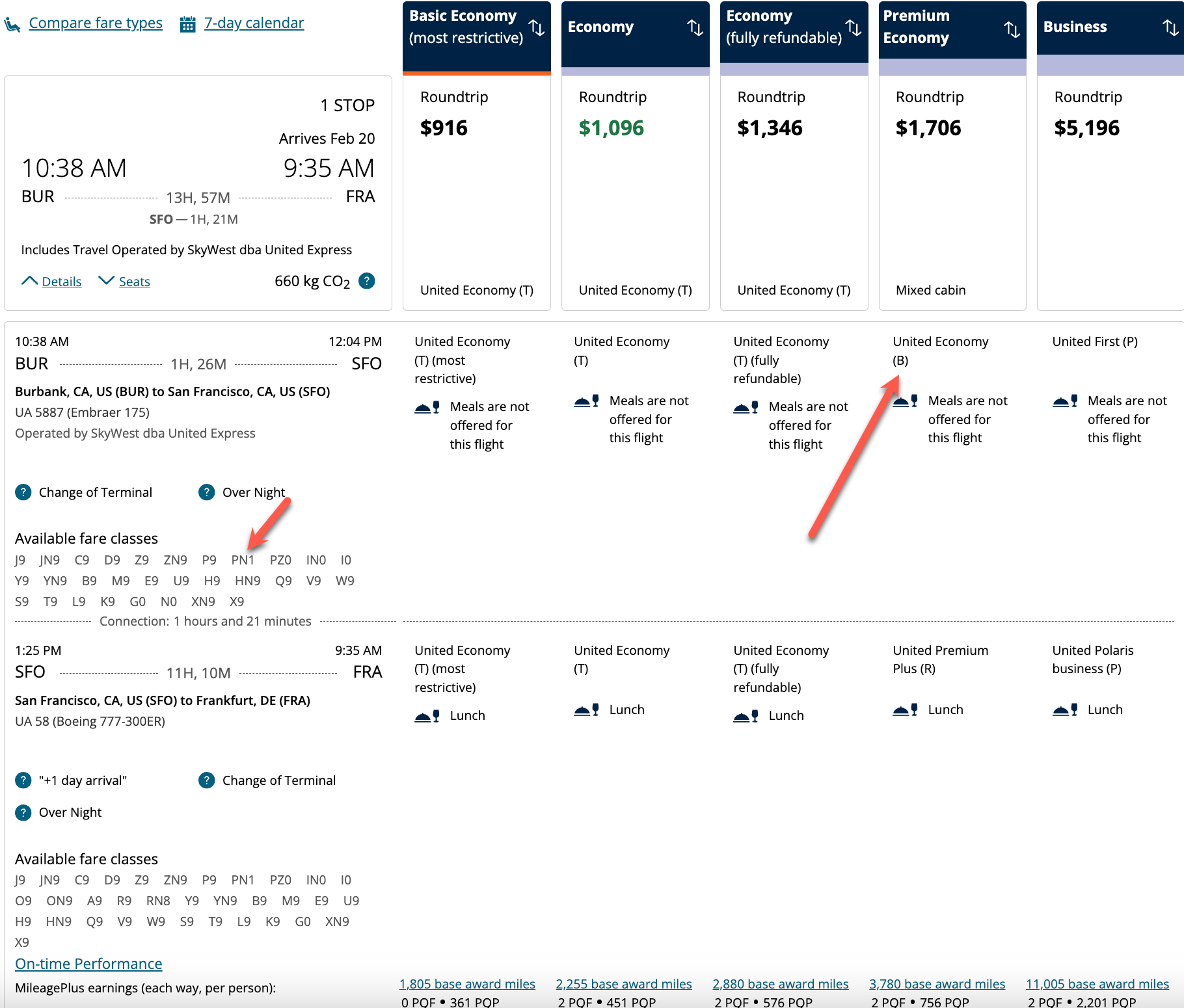Sort the Business fare column

click(1170, 27)
